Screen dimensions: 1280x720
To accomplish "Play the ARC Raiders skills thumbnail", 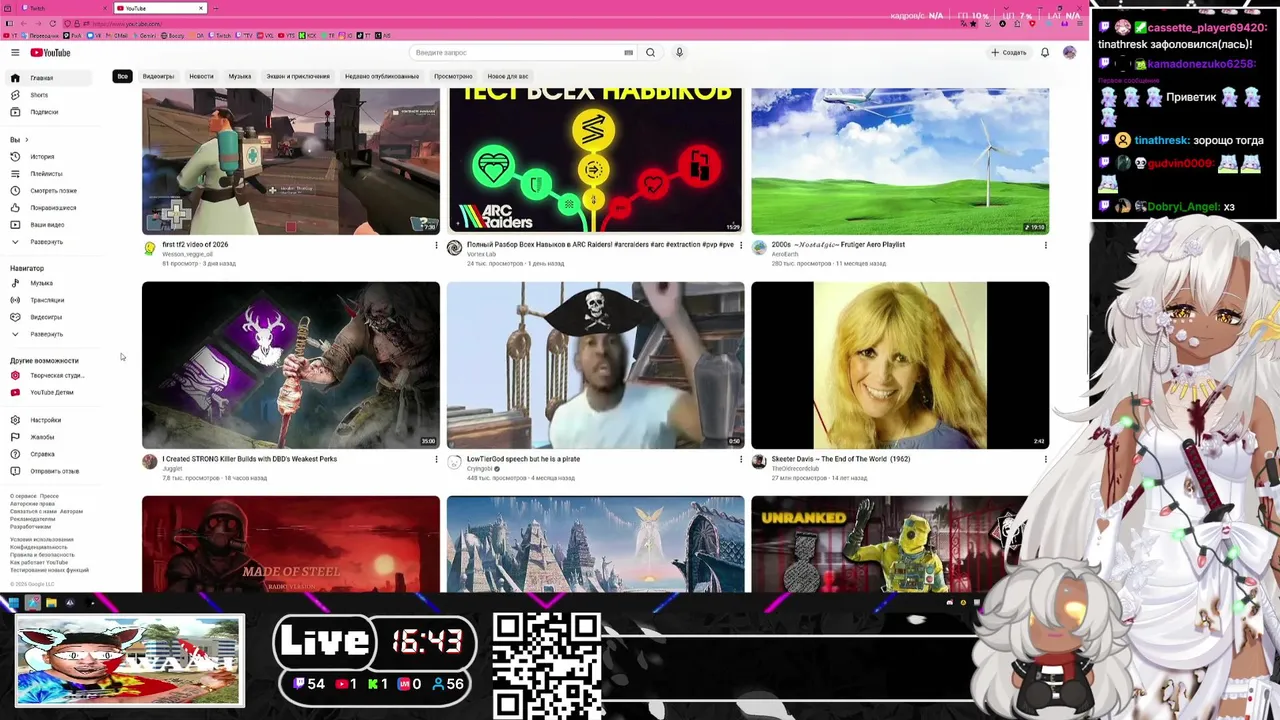I will 595,161.
